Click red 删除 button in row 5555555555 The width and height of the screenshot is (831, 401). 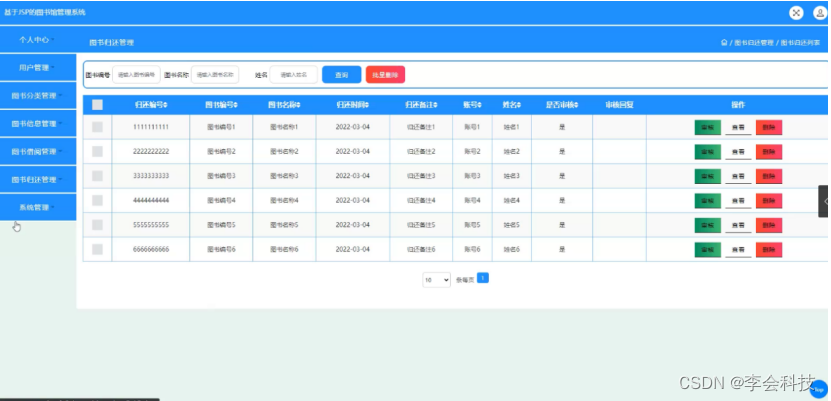769,225
